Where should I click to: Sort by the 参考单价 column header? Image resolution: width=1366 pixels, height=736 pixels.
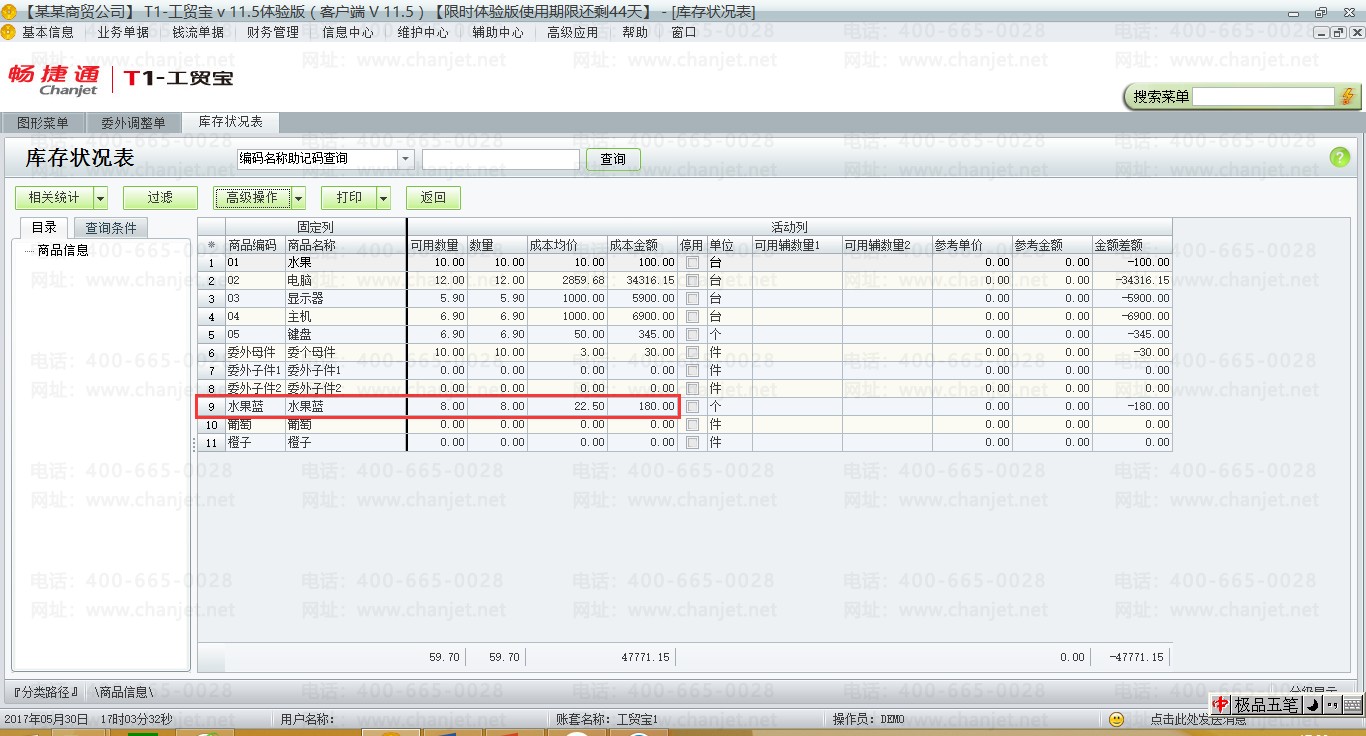[x=972, y=245]
